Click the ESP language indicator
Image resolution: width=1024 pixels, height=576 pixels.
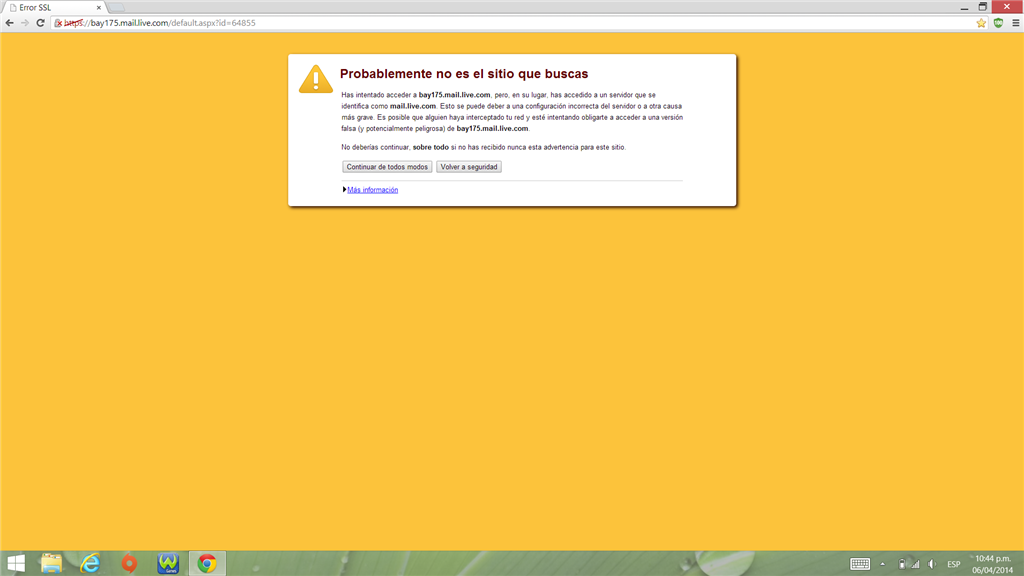(953, 564)
